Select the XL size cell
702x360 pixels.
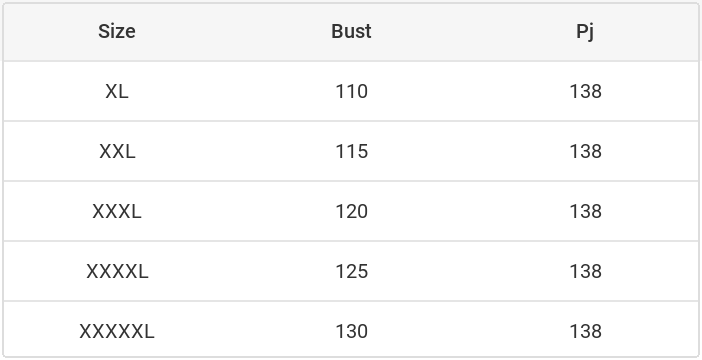tap(117, 91)
